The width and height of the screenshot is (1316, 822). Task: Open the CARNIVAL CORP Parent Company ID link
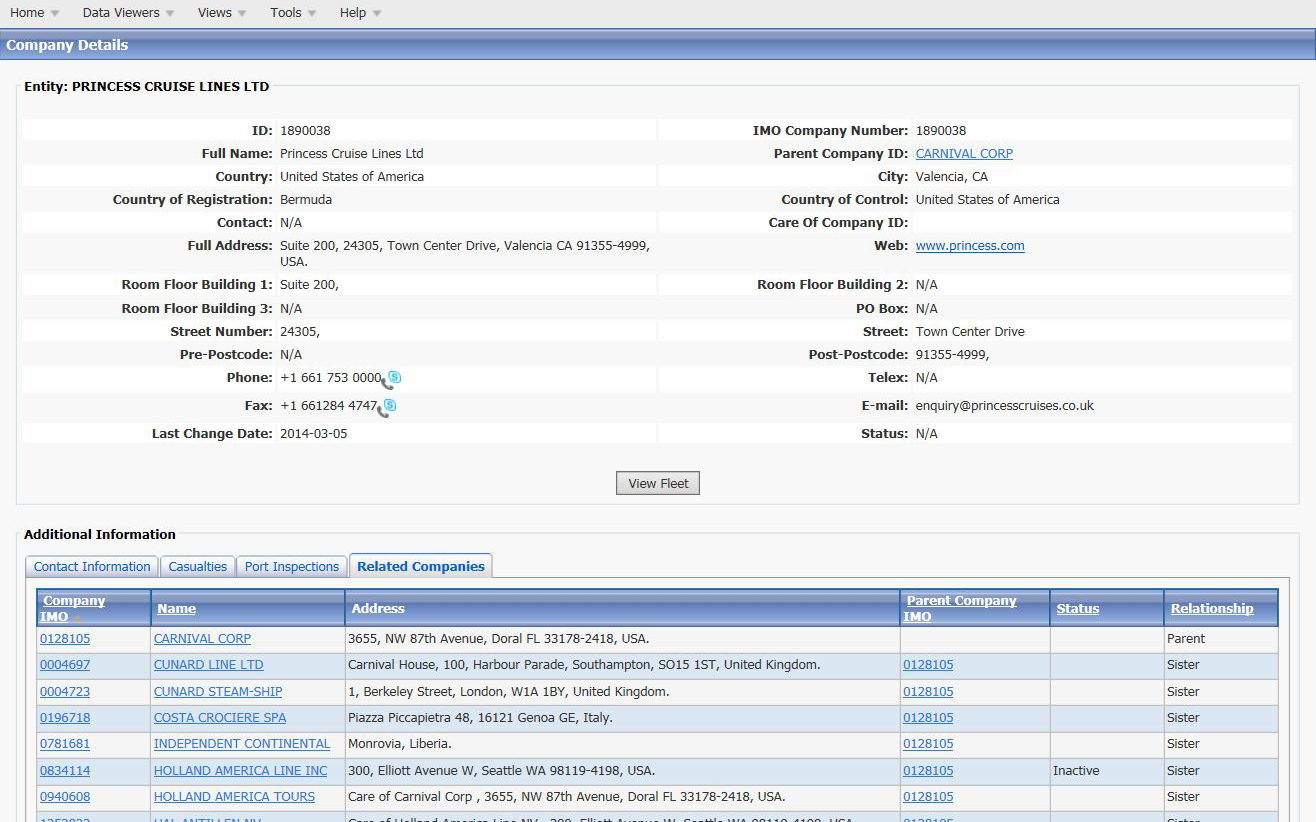point(964,154)
